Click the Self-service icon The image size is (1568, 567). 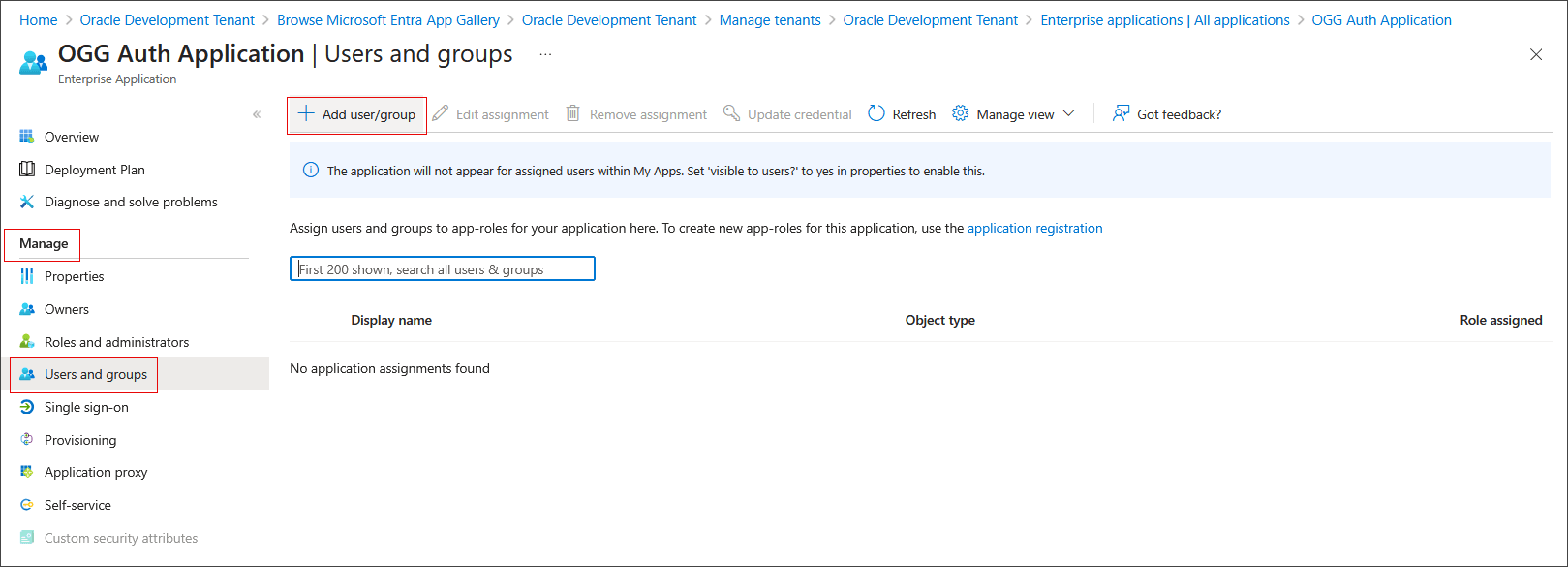pyautogui.click(x=27, y=505)
